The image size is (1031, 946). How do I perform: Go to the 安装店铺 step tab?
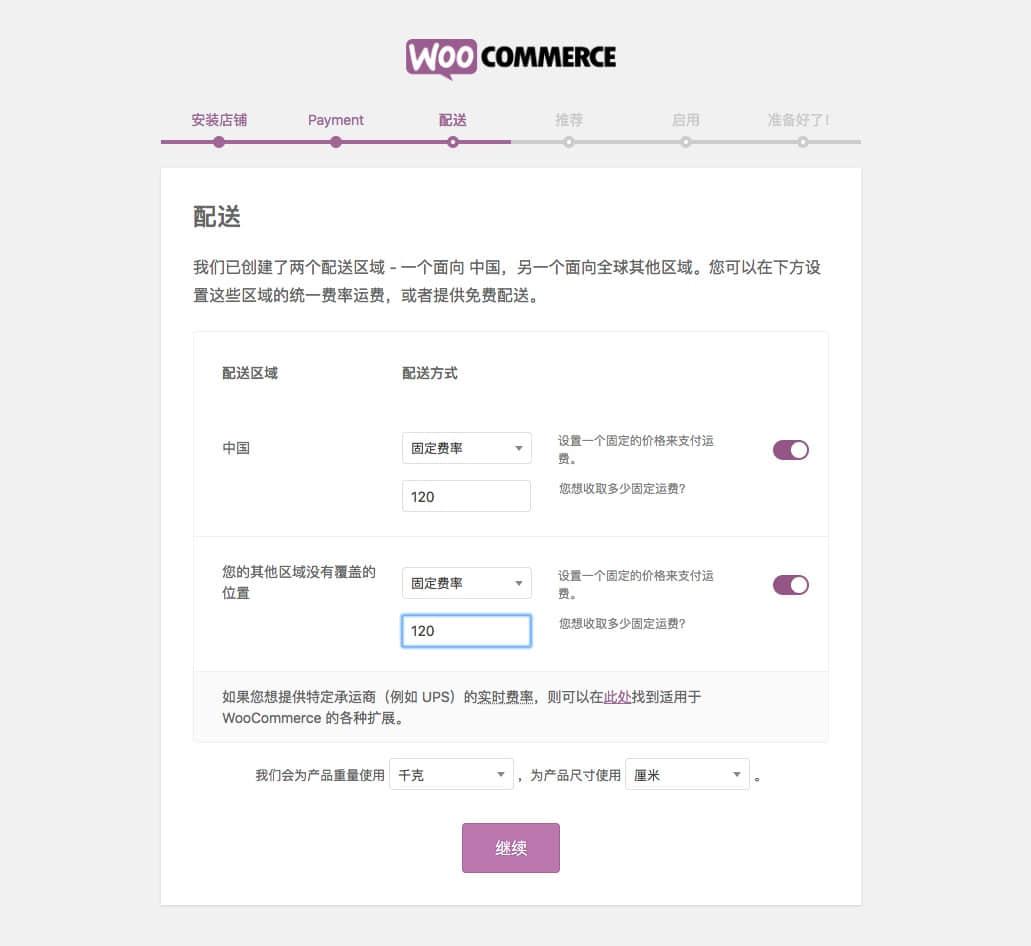pos(219,120)
